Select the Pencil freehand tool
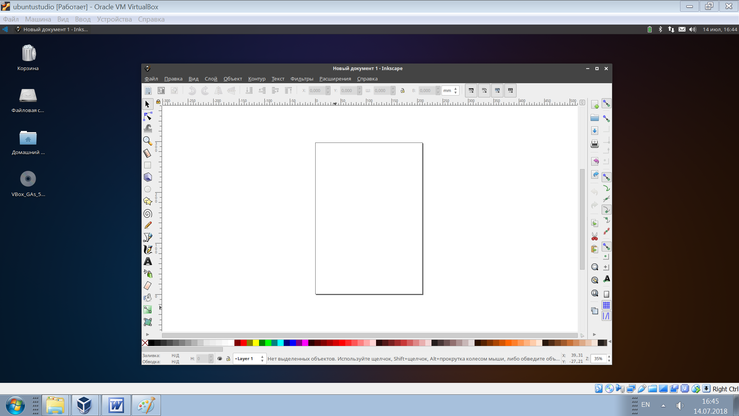 coord(148,226)
